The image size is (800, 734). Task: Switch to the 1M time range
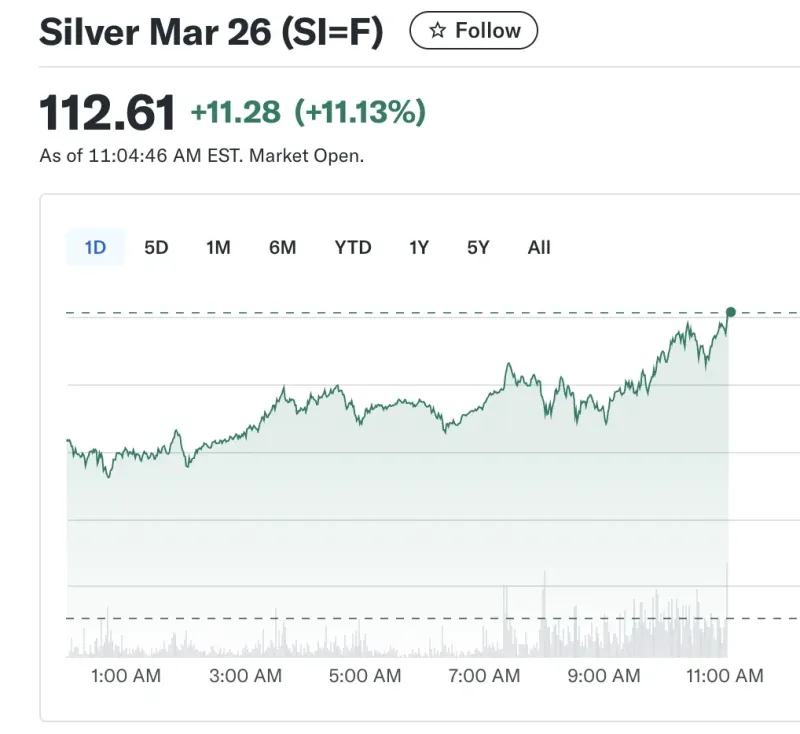click(219, 247)
